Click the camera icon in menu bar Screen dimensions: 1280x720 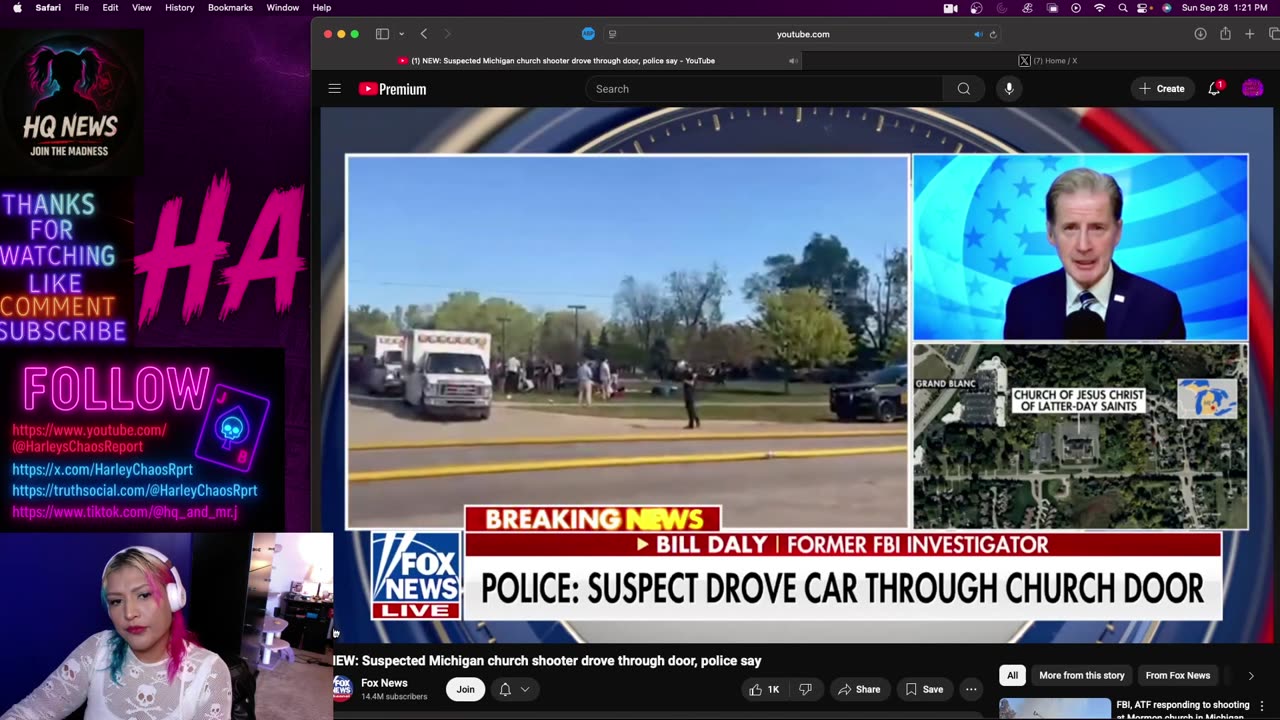click(950, 8)
